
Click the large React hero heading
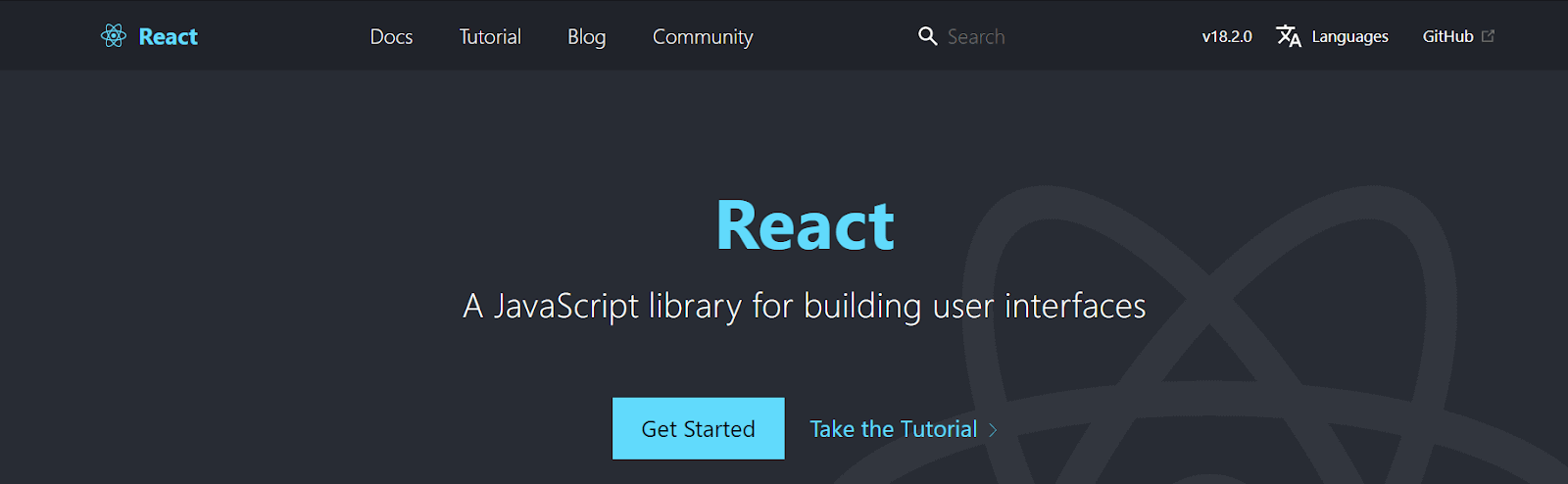pyautogui.click(x=805, y=226)
